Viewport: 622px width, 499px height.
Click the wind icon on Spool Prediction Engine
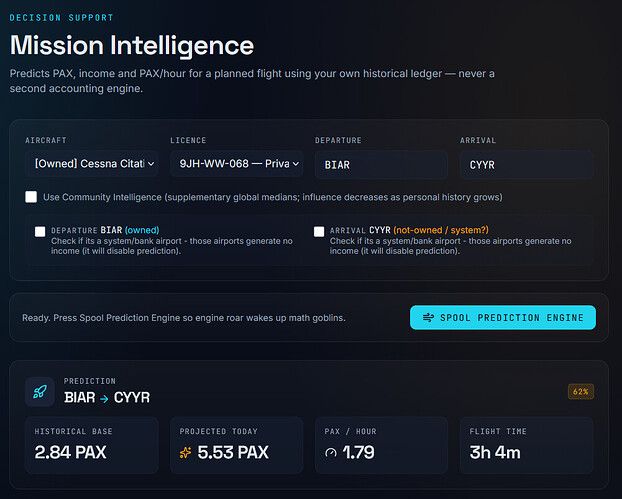click(428, 317)
